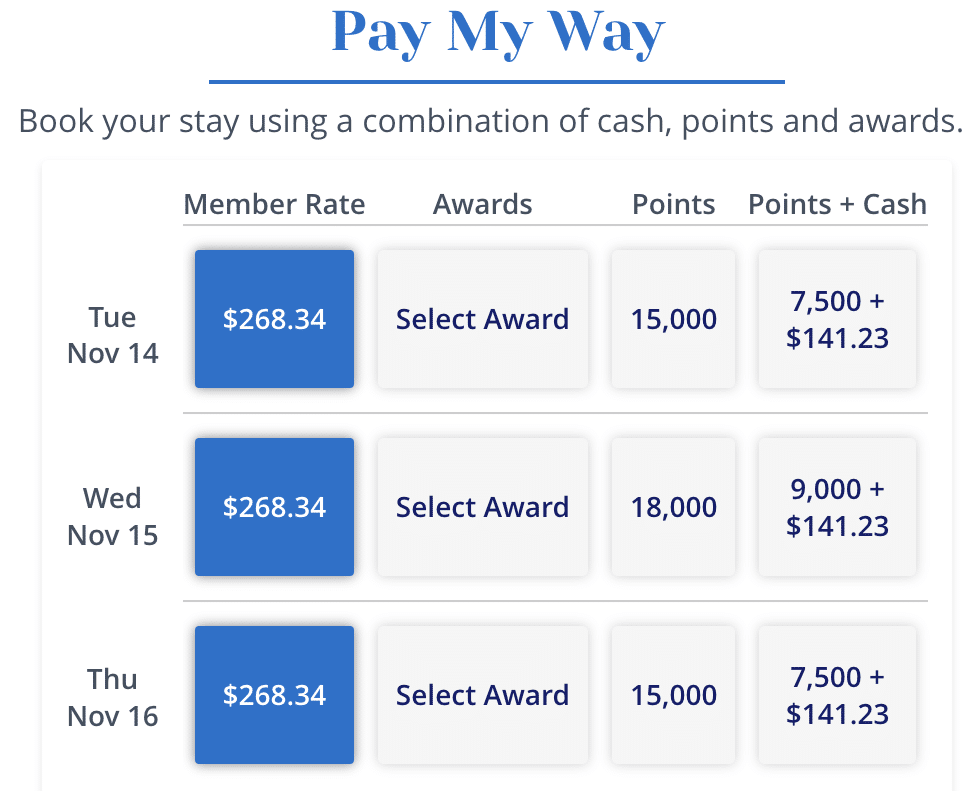
Task: Pick 7,500 + $141.23 for Tue Nov 14
Action: 837,319
